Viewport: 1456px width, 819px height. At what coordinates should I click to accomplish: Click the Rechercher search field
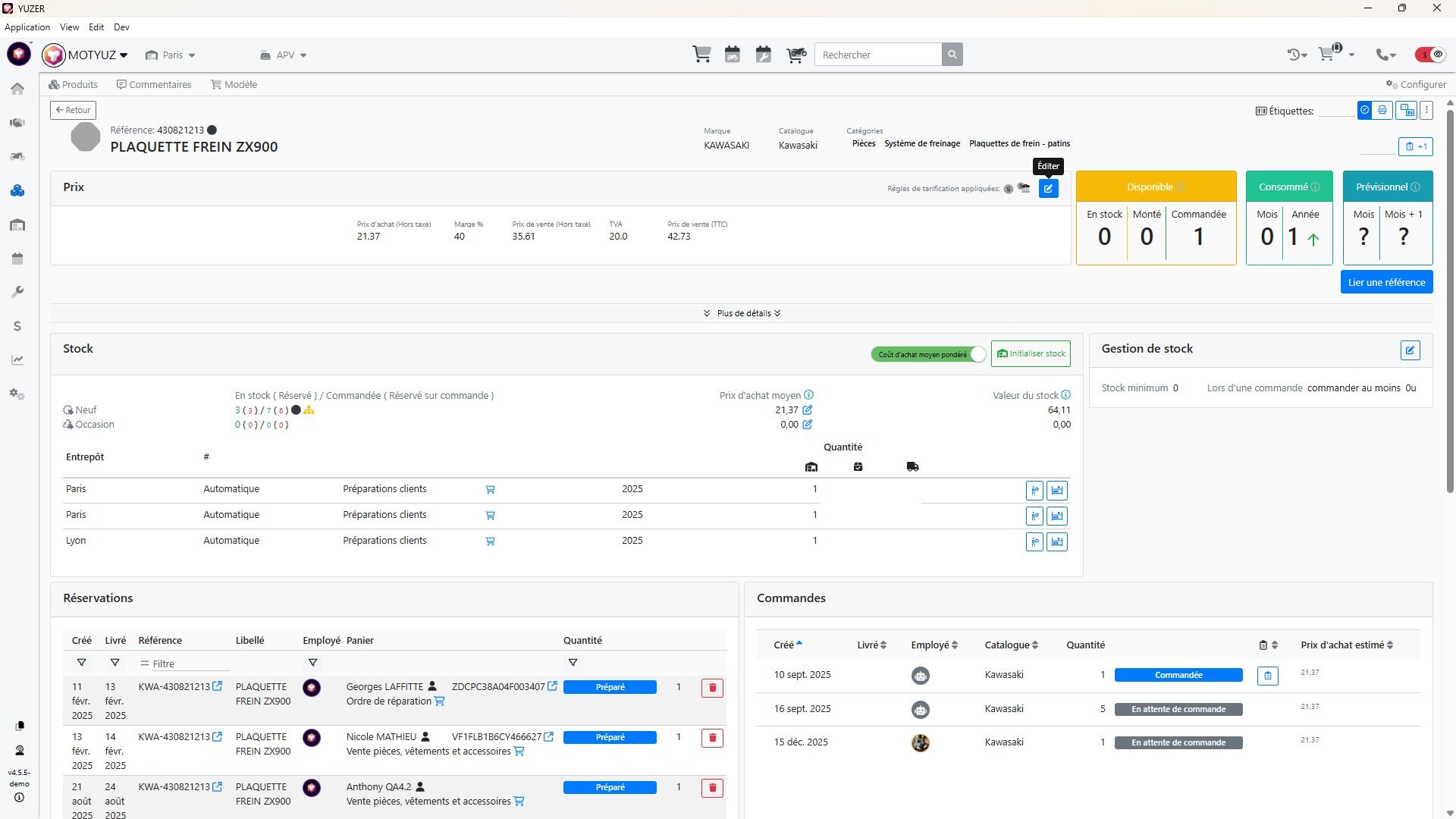tap(877, 55)
